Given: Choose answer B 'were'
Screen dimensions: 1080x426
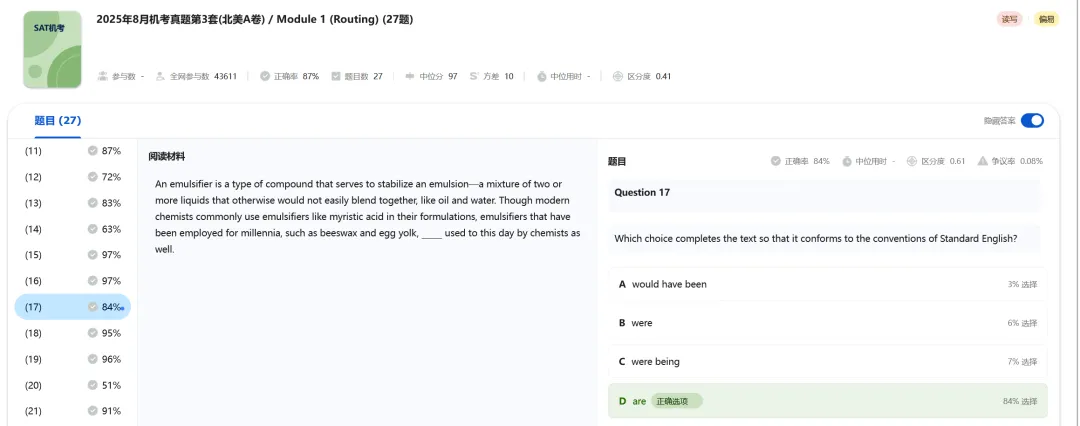Looking at the screenshot, I should (827, 323).
